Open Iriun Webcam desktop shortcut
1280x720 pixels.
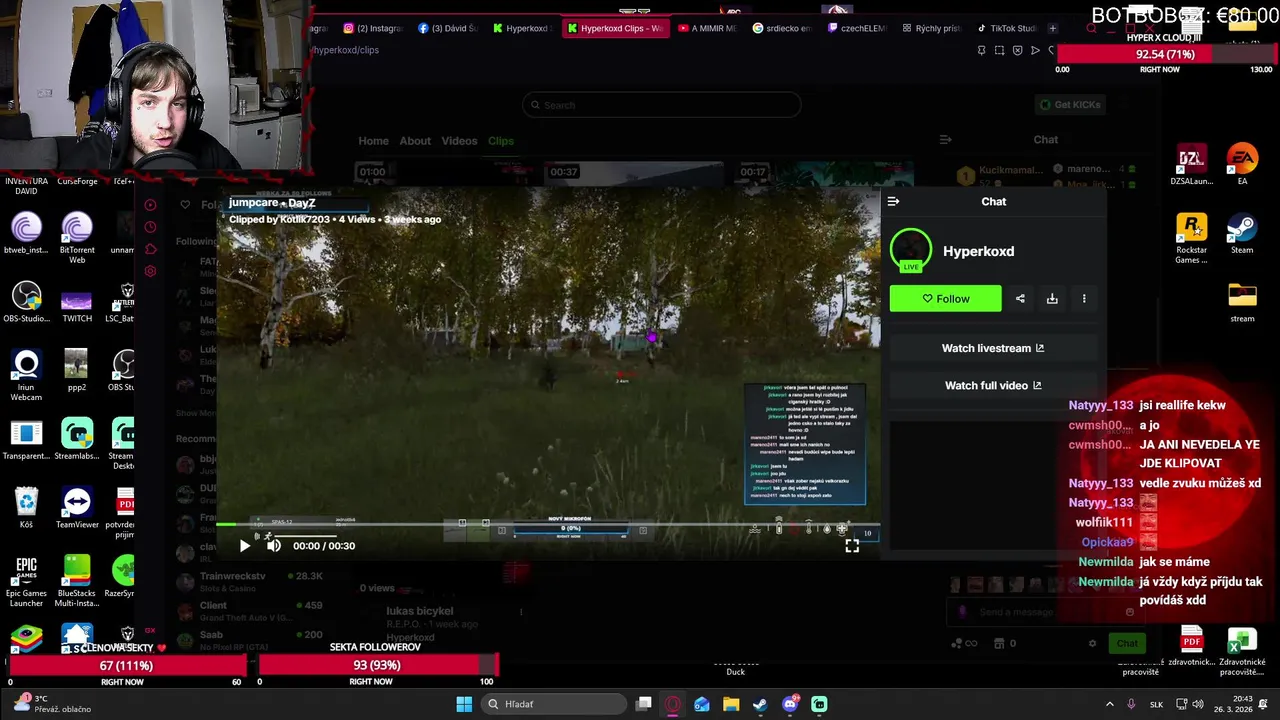(x=26, y=375)
